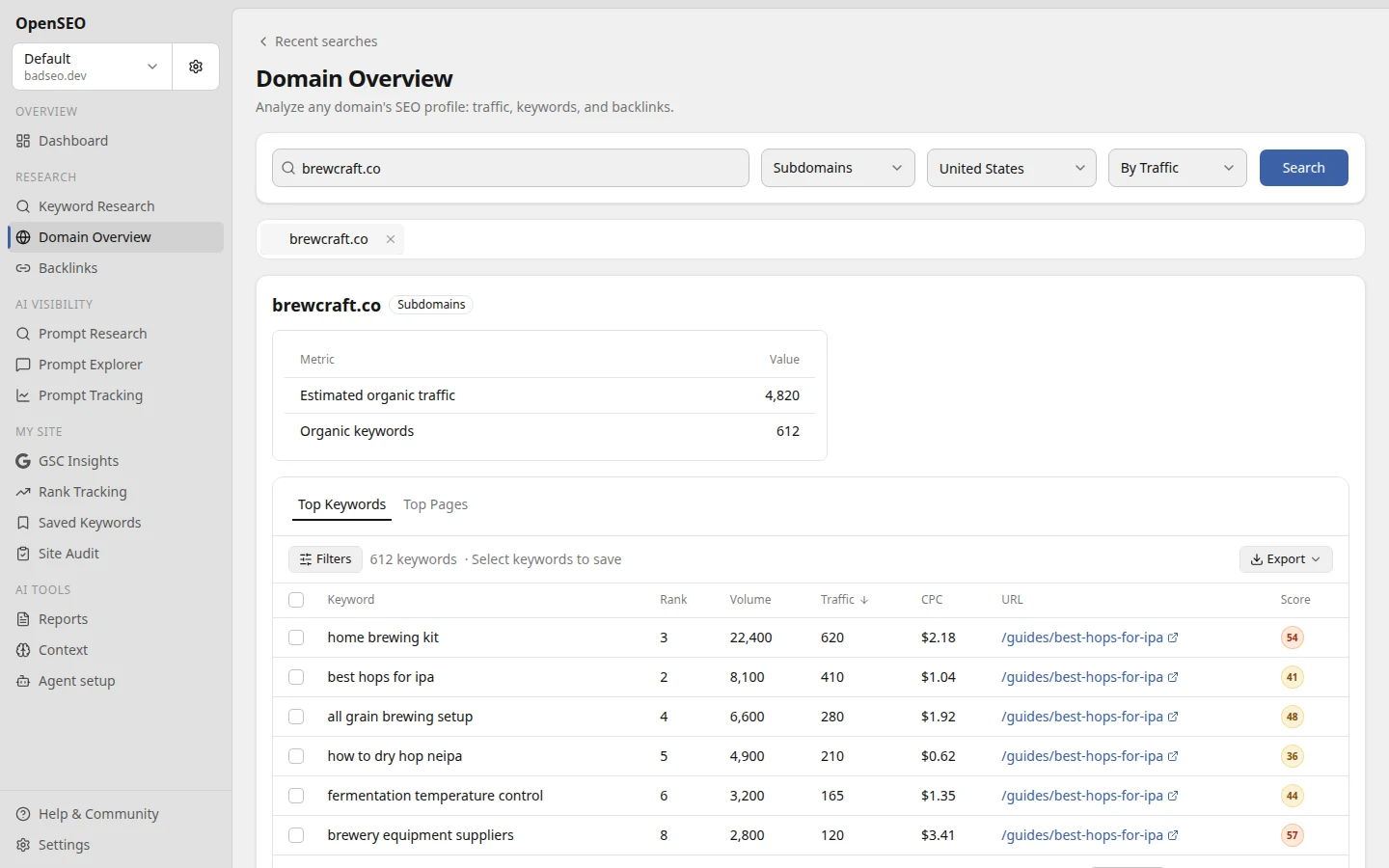Screen dimensions: 1389x868
Task: Click the Context globe icon in sidebar
Action: (x=23, y=650)
